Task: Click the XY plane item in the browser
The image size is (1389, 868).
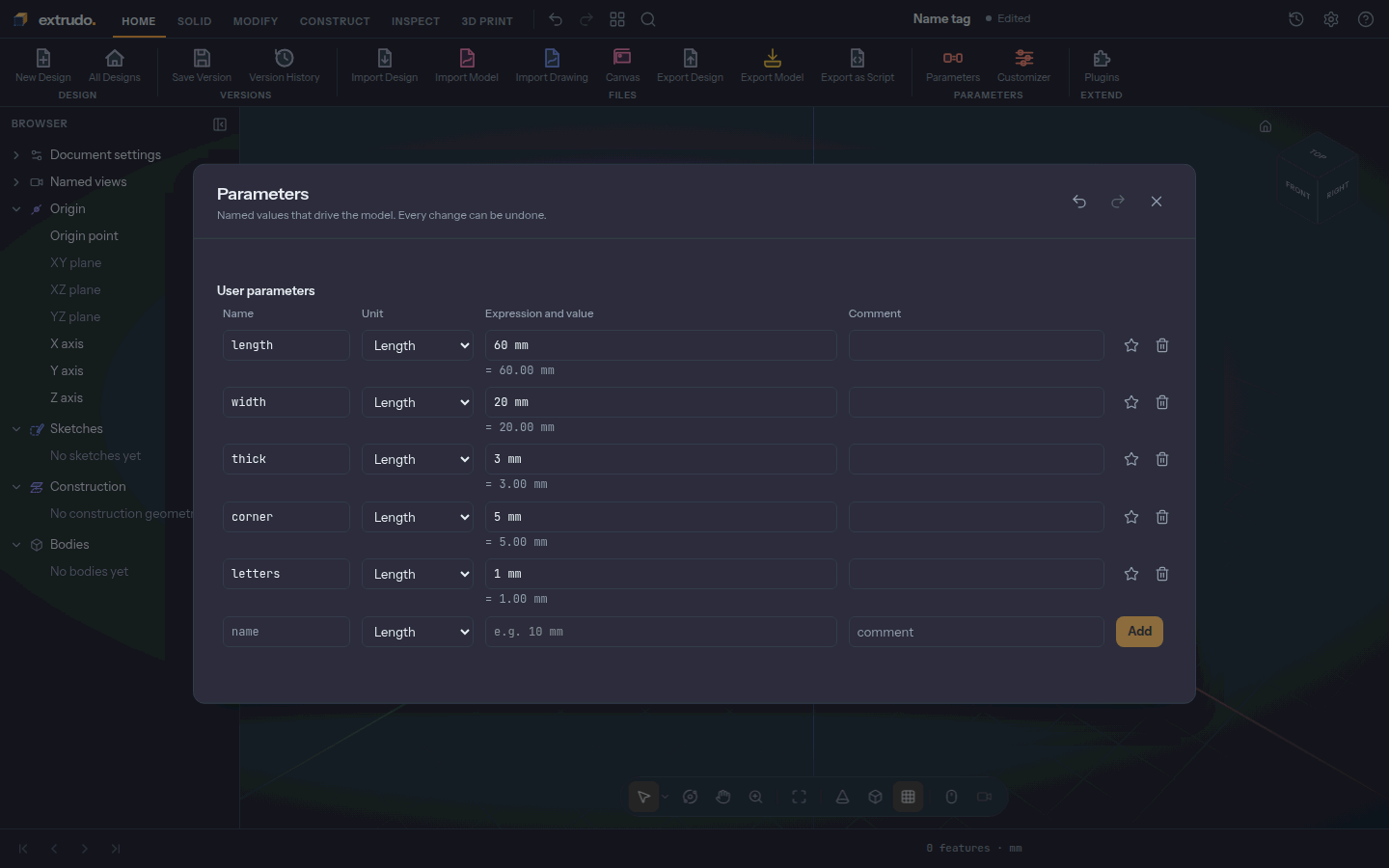Action: point(75,262)
